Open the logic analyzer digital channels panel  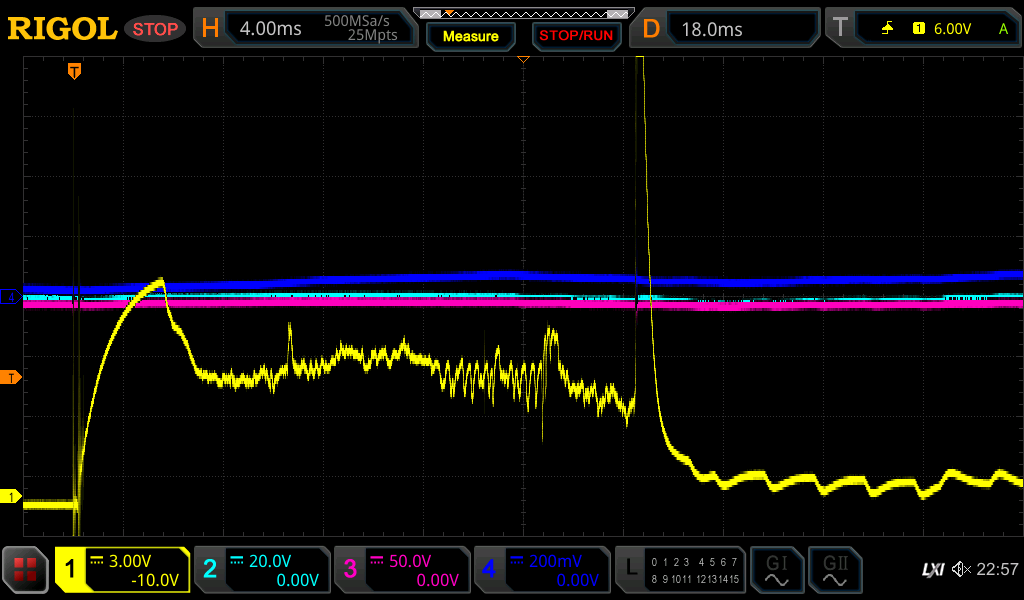tap(680, 570)
